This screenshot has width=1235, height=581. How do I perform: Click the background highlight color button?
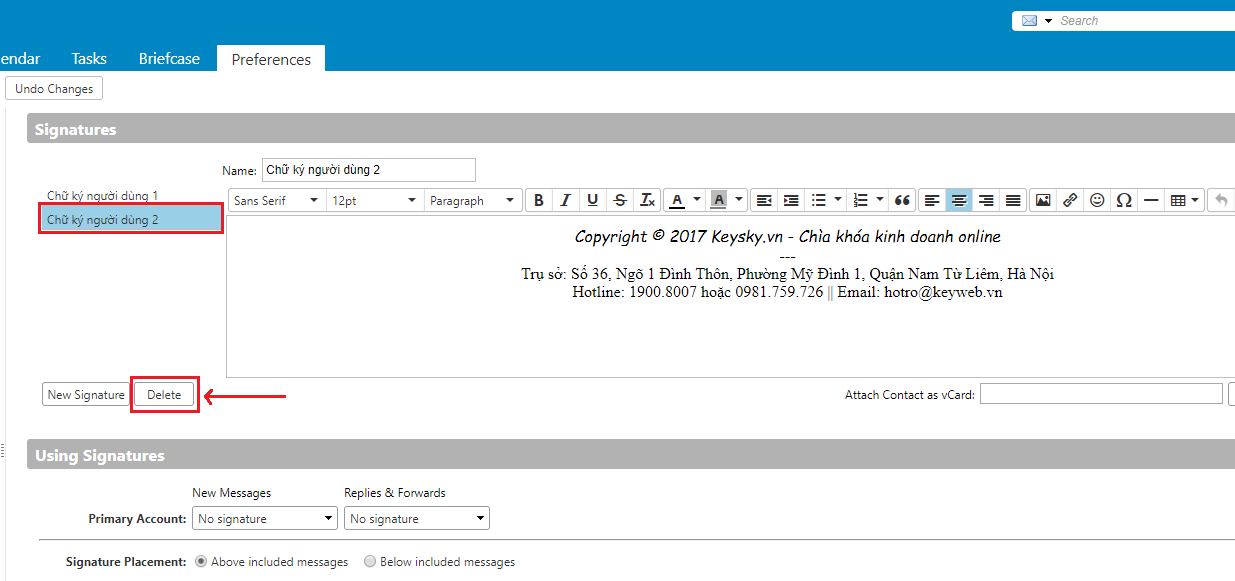click(x=718, y=200)
